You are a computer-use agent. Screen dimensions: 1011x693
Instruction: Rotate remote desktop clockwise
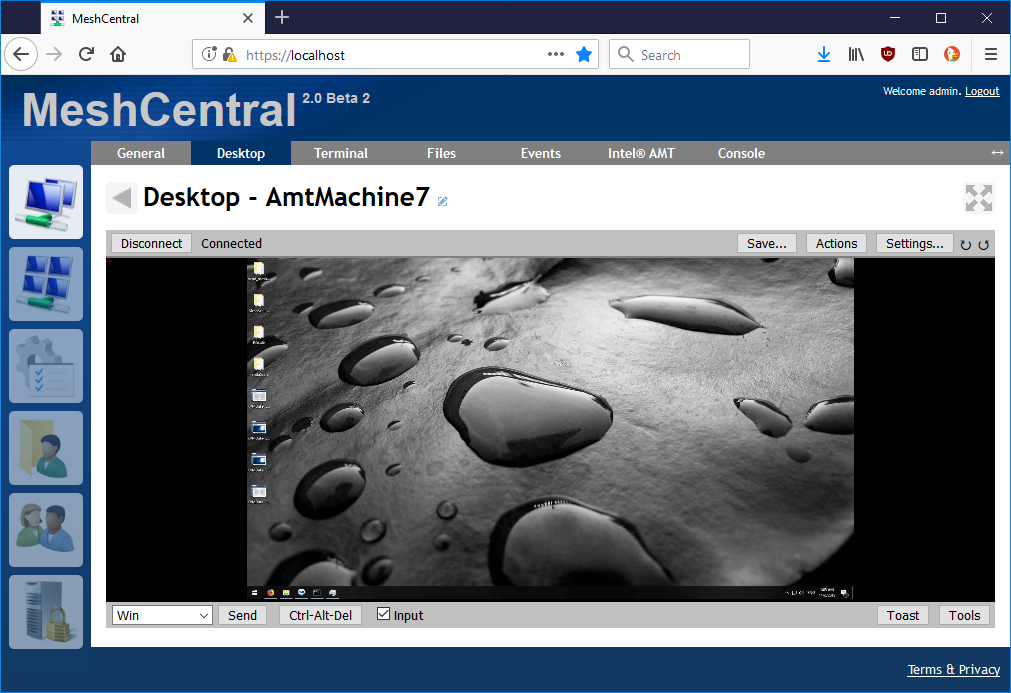point(966,244)
